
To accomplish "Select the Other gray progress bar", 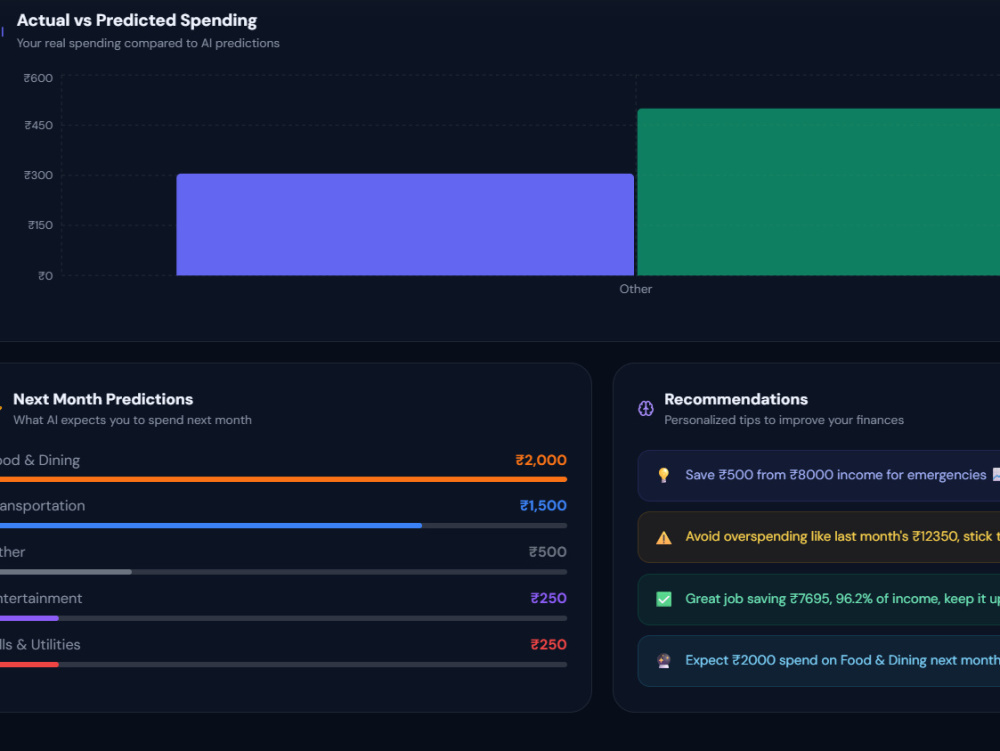I will click(283, 572).
